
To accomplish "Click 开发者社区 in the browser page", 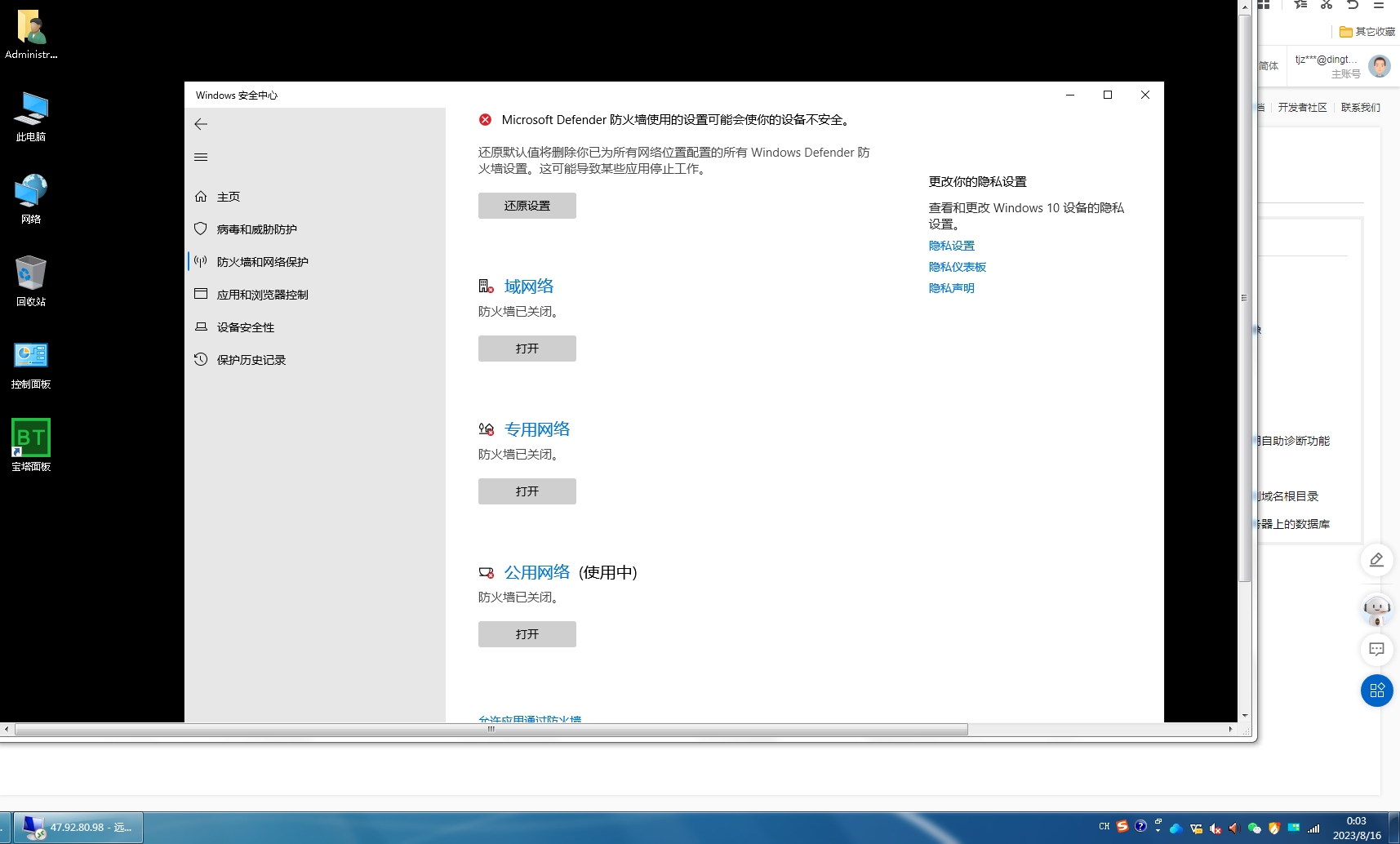I will point(1302,108).
